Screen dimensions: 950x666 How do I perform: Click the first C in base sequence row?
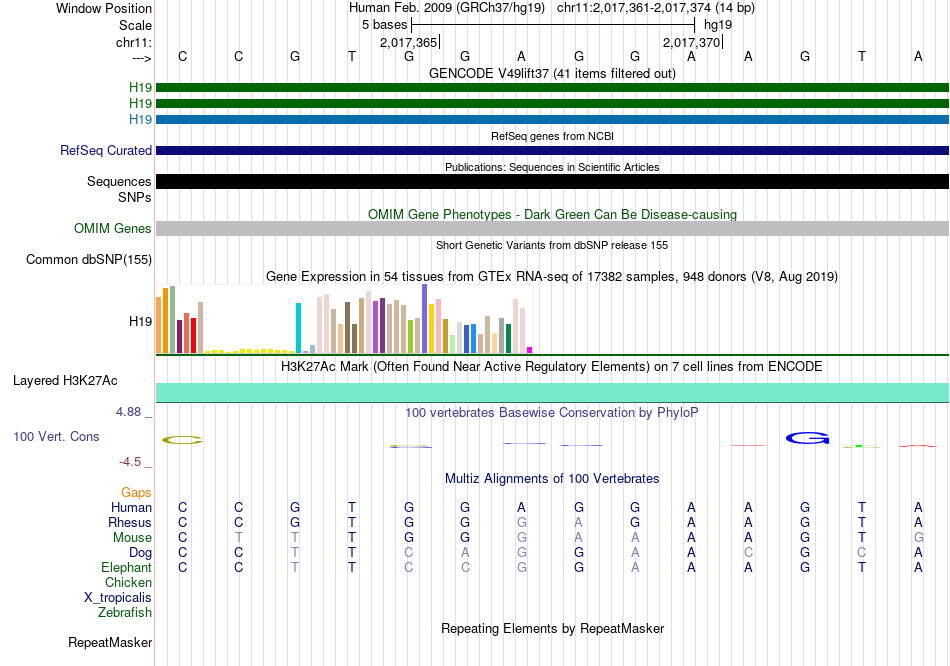[x=182, y=56]
